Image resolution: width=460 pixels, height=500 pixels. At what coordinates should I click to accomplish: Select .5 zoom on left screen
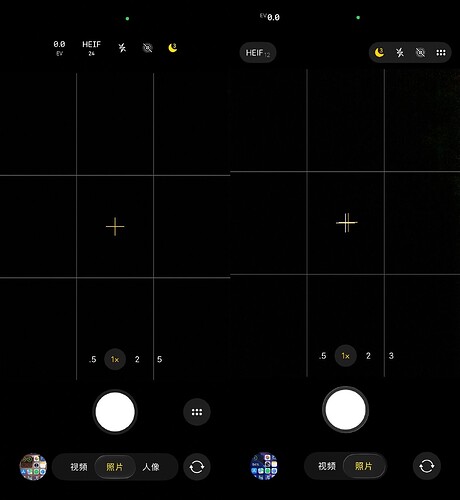click(x=93, y=359)
